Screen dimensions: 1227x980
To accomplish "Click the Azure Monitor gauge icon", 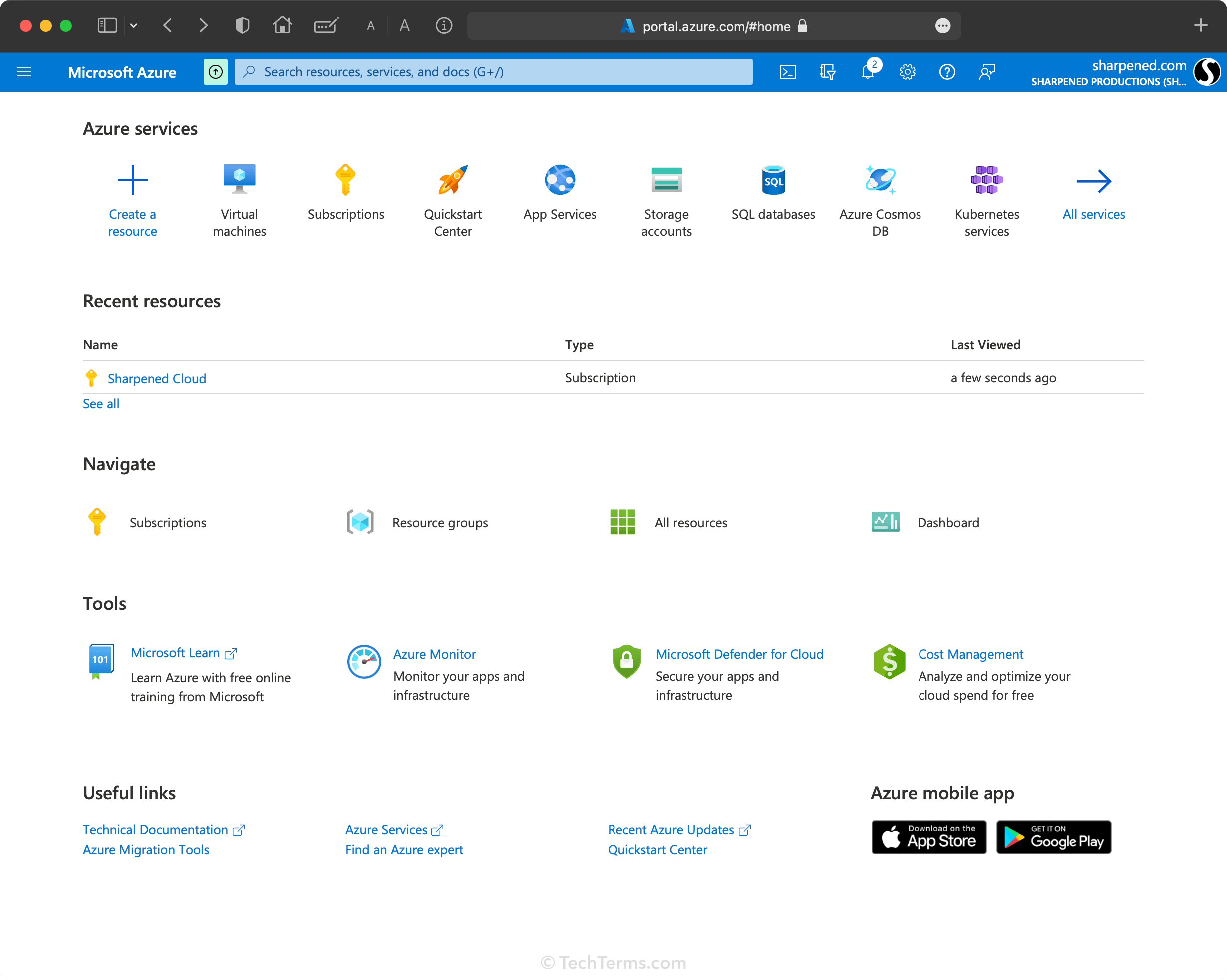I will tap(364, 662).
